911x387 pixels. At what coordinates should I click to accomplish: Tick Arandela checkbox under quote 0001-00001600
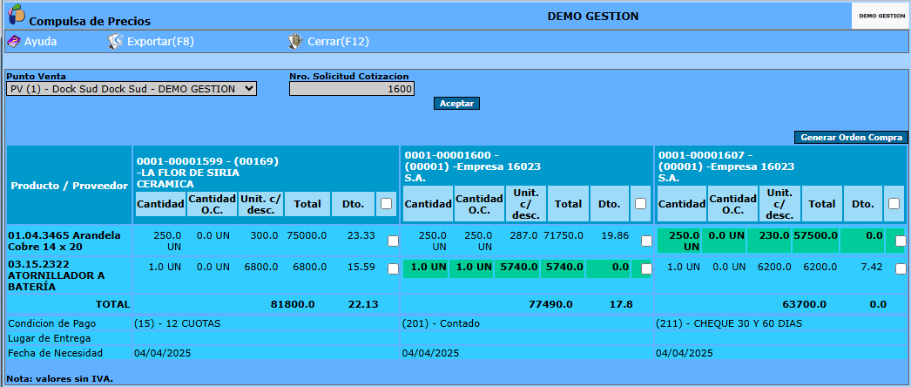[647, 241]
